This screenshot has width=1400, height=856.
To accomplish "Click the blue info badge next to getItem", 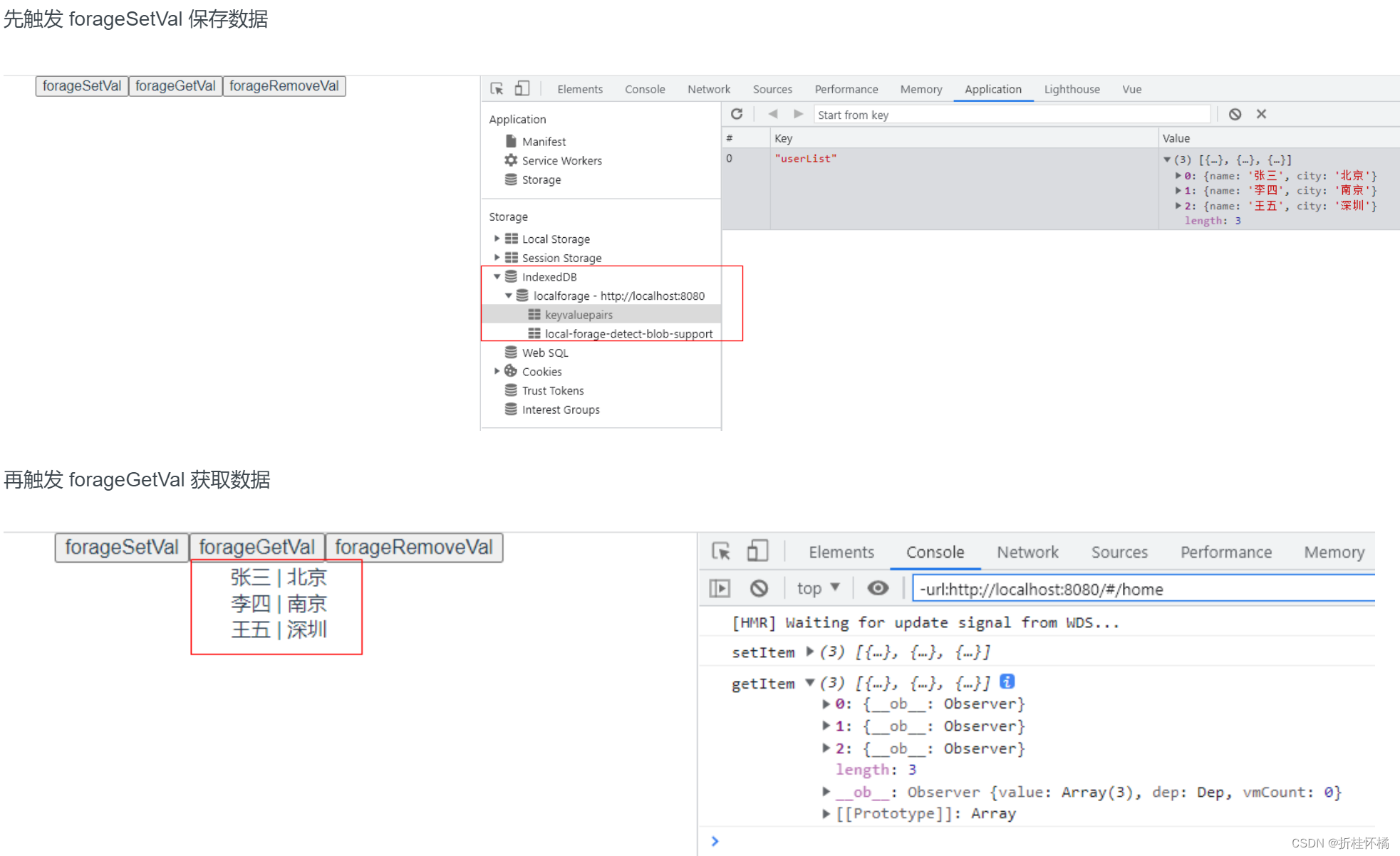I will point(1007,682).
